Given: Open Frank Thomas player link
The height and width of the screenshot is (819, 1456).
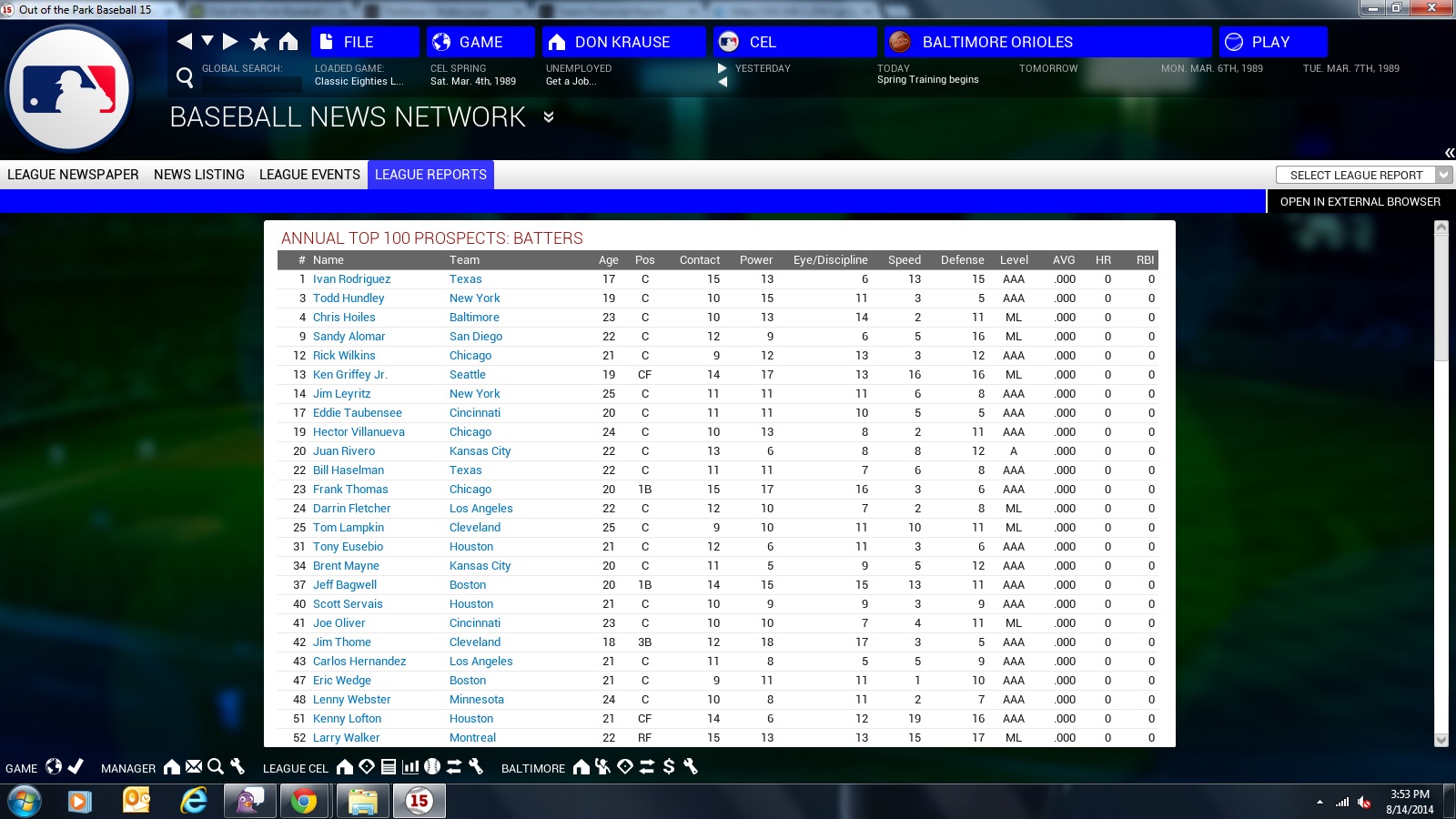Looking at the screenshot, I should (350, 490).
